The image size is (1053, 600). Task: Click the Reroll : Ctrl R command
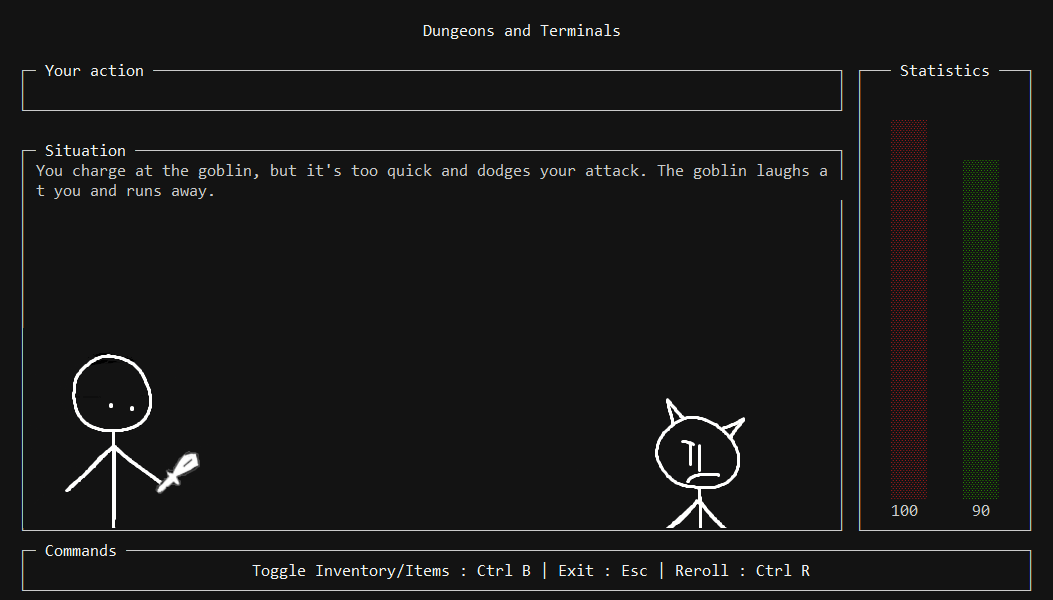click(742, 571)
